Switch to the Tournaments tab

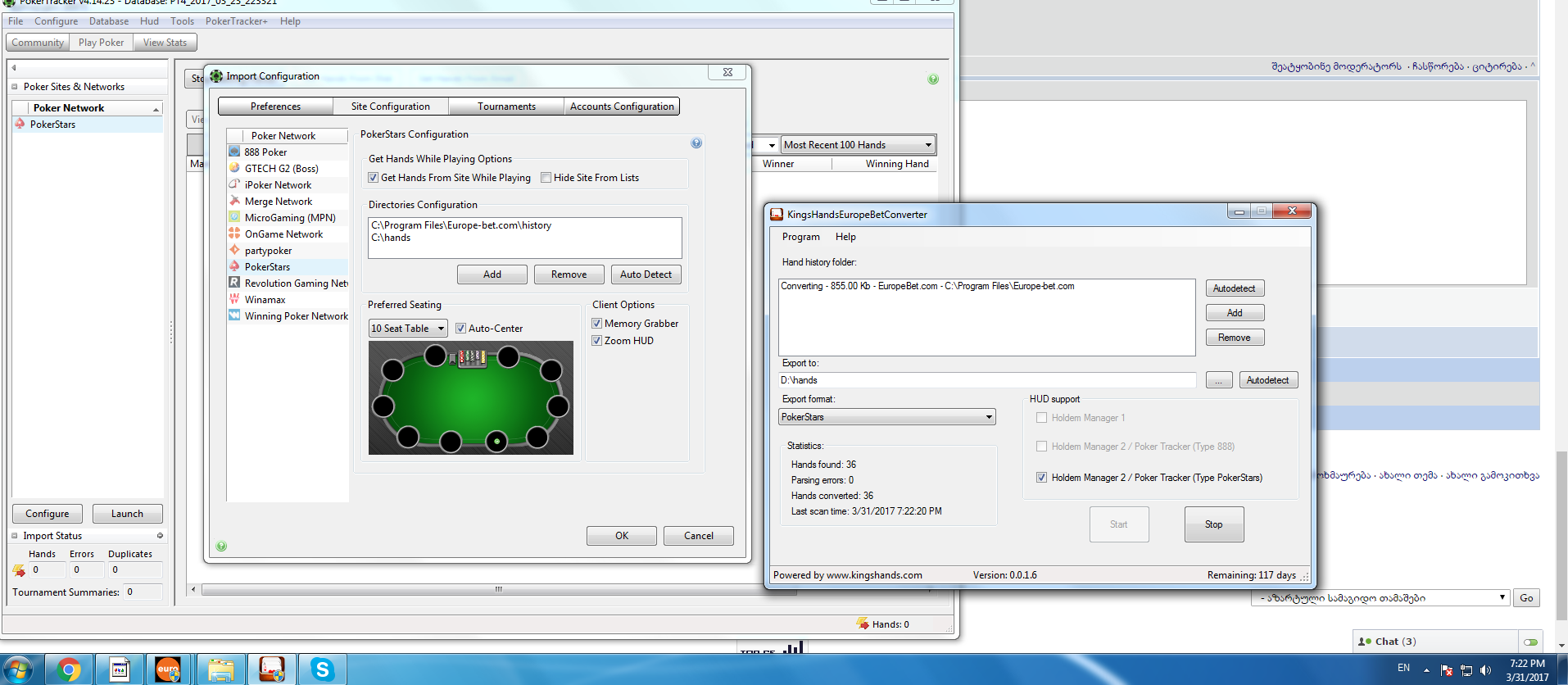506,107
